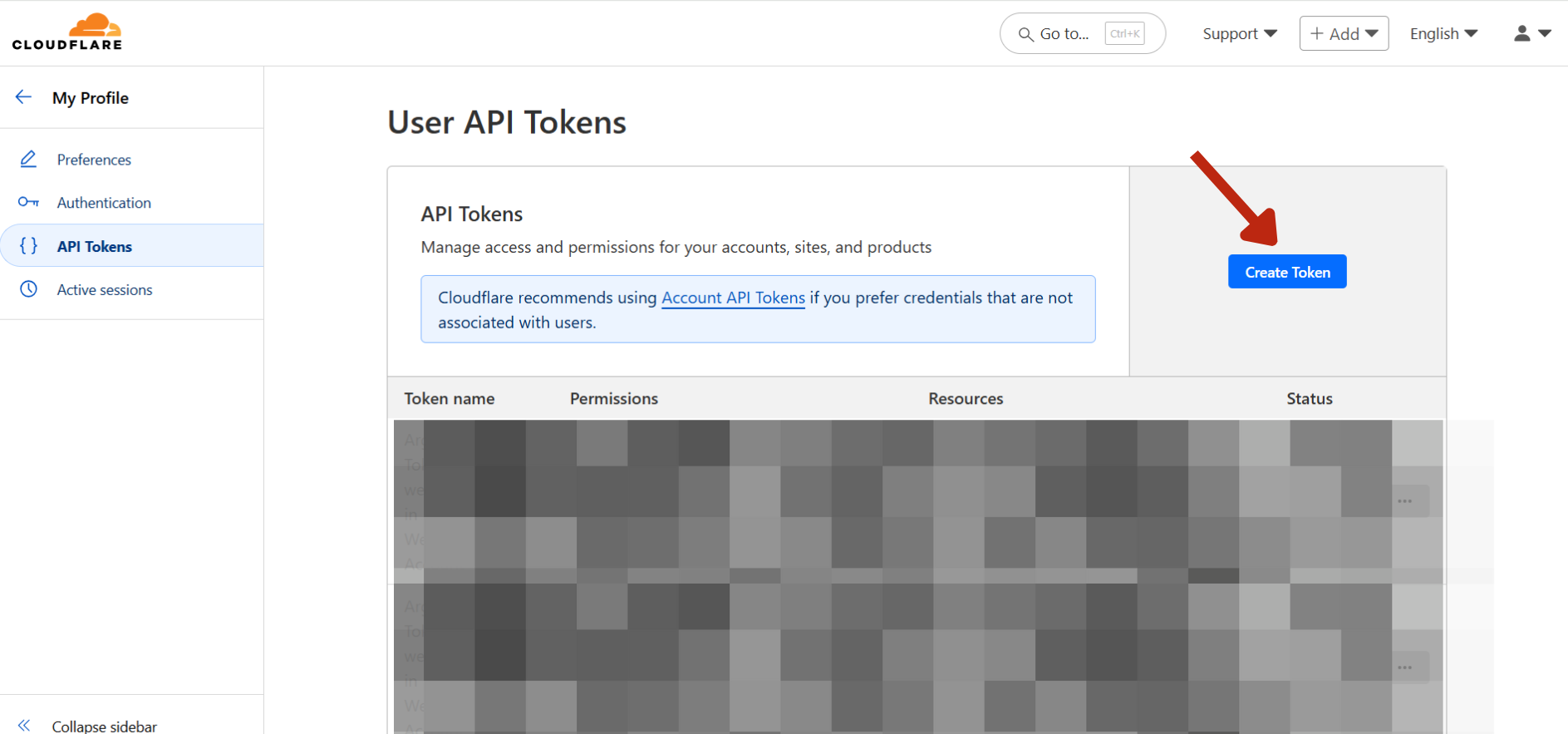Click the Token name column header
Image resolution: width=1568 pixels, height=734 pixels.
pyautogui.click(x=449, y=398)
